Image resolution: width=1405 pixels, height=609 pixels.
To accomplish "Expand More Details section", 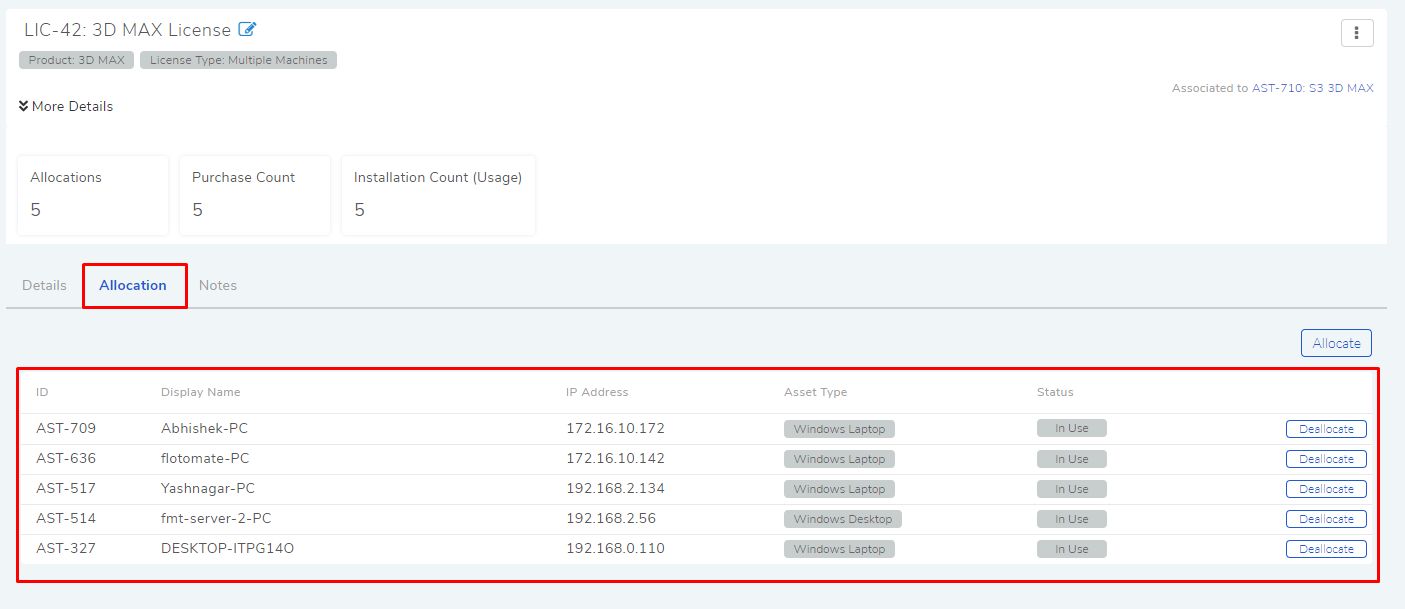I will click(66, 106).
